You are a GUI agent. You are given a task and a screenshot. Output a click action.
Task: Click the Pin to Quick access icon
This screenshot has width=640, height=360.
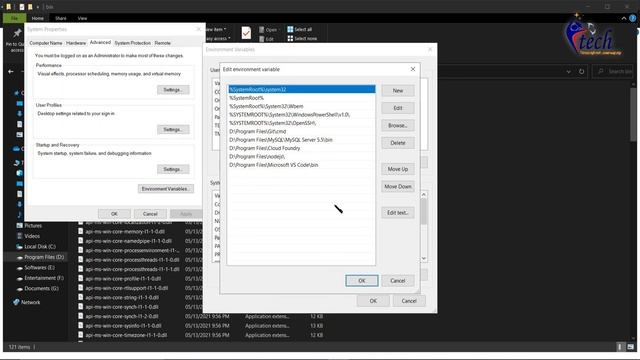point(17,33)
